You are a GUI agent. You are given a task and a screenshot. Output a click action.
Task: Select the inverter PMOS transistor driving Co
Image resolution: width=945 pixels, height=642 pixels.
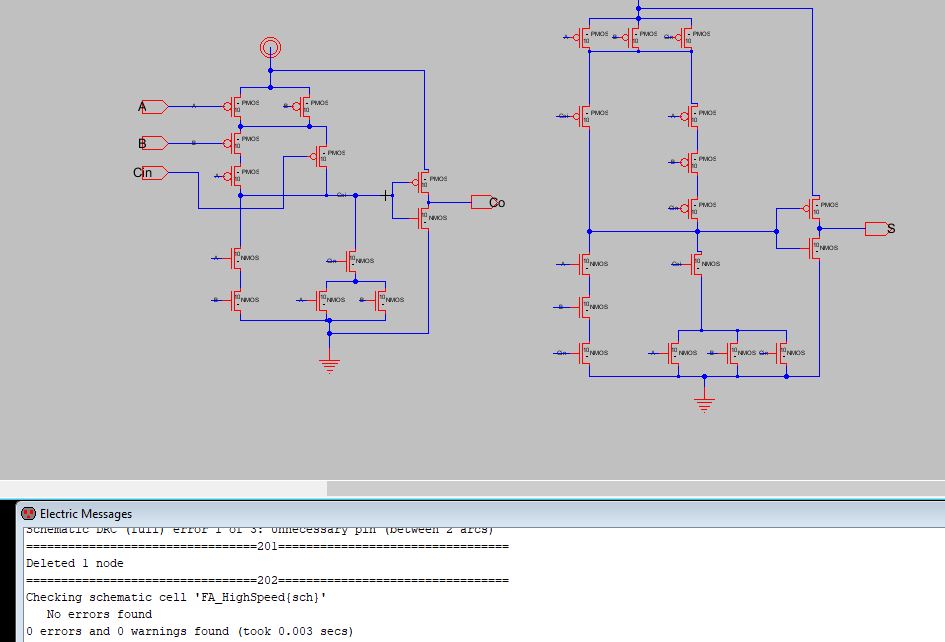424,183
